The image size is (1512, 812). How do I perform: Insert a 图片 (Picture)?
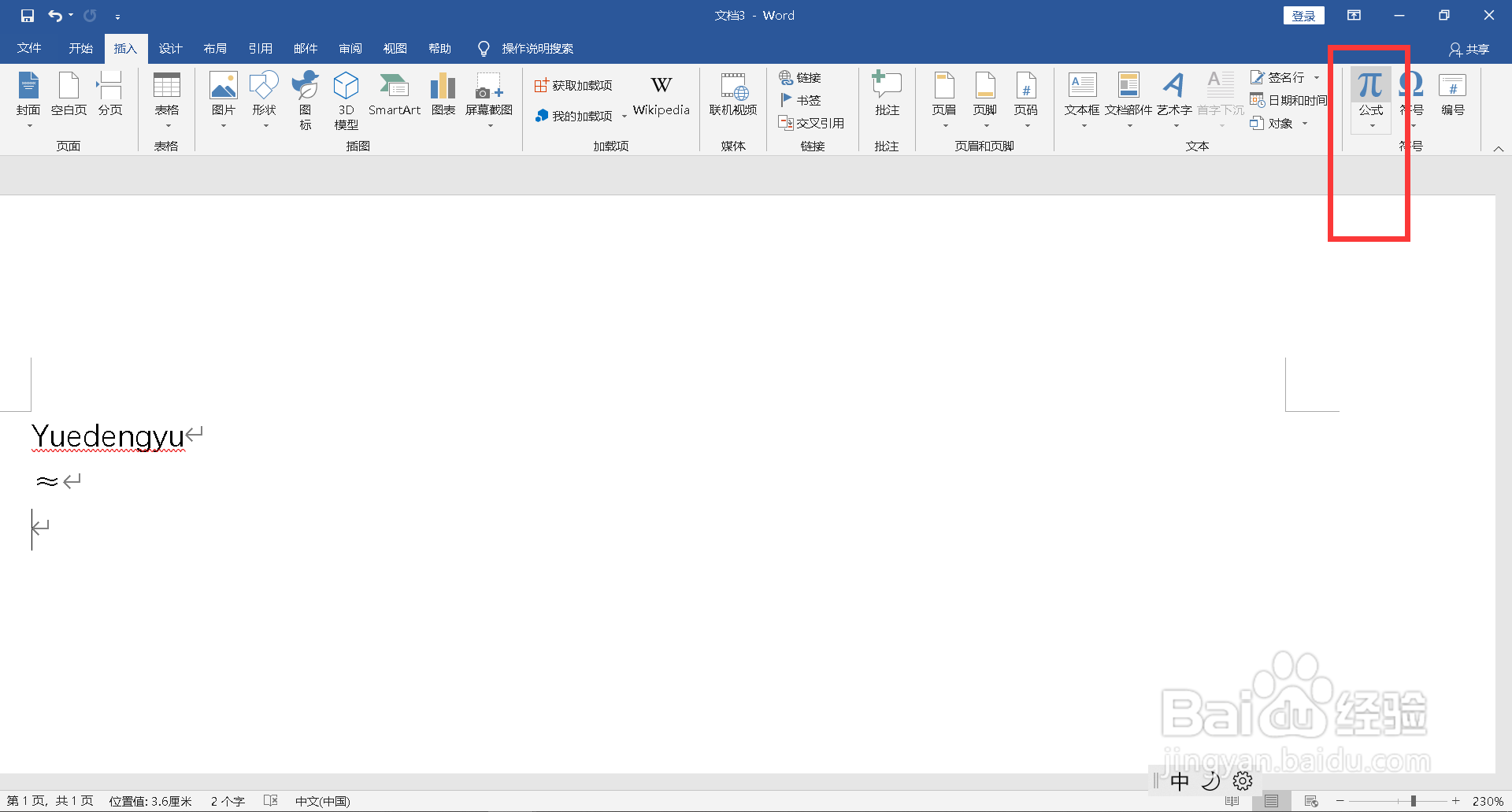pos(224,100)
